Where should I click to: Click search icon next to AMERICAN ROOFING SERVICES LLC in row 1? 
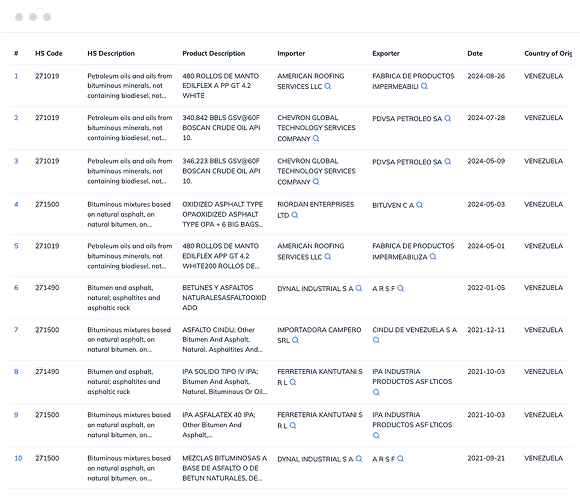[328, 86]
